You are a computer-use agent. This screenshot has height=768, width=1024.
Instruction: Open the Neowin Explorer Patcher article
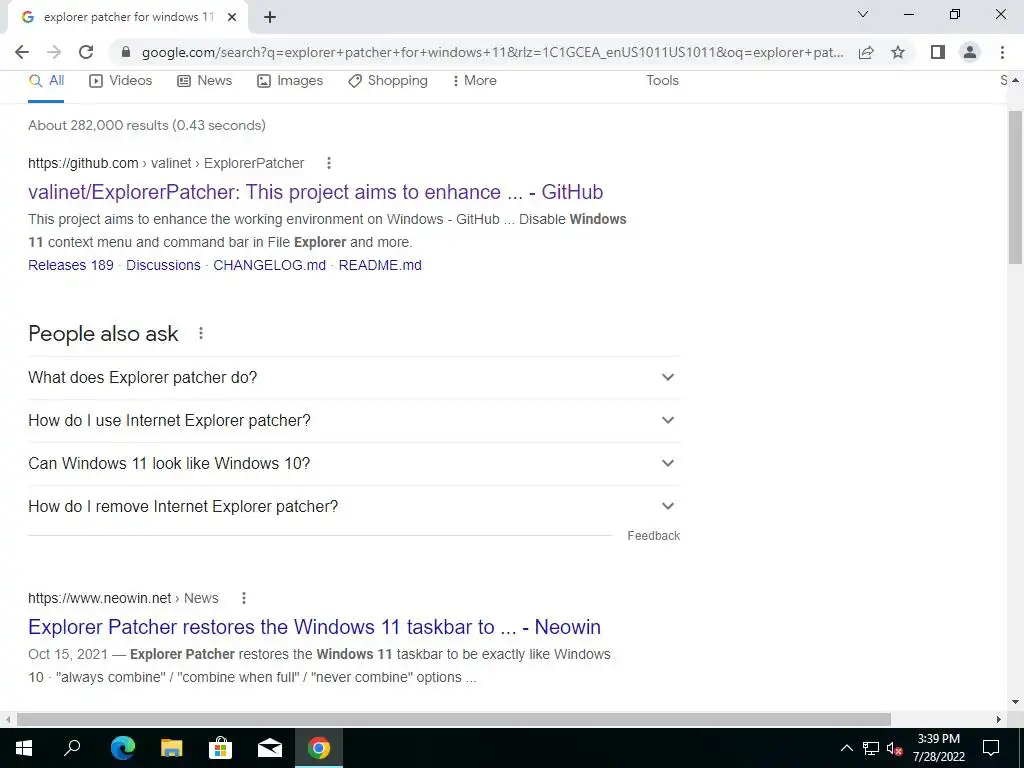(x=314, y=627)
